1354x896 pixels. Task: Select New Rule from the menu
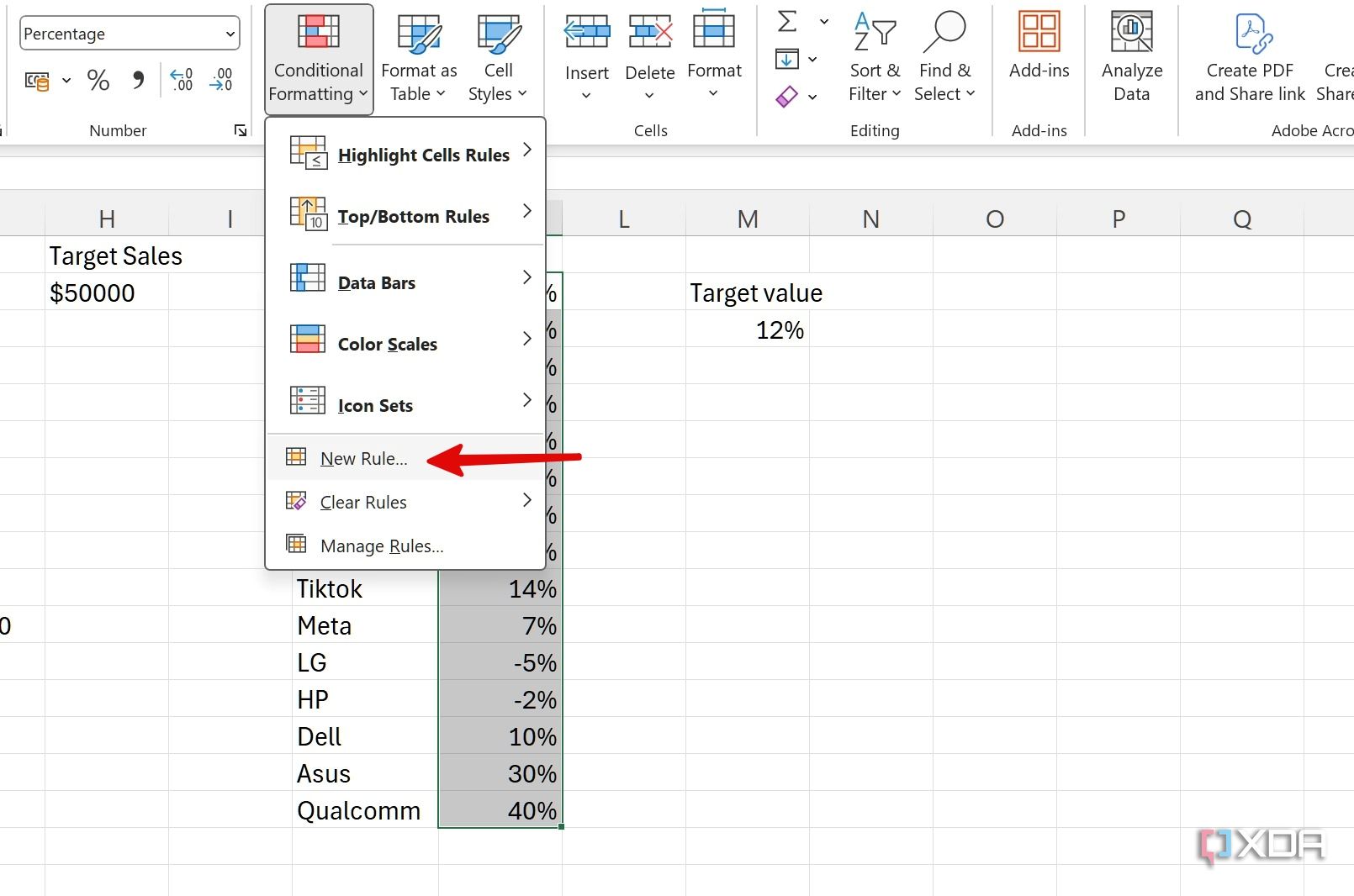(363, 459)
